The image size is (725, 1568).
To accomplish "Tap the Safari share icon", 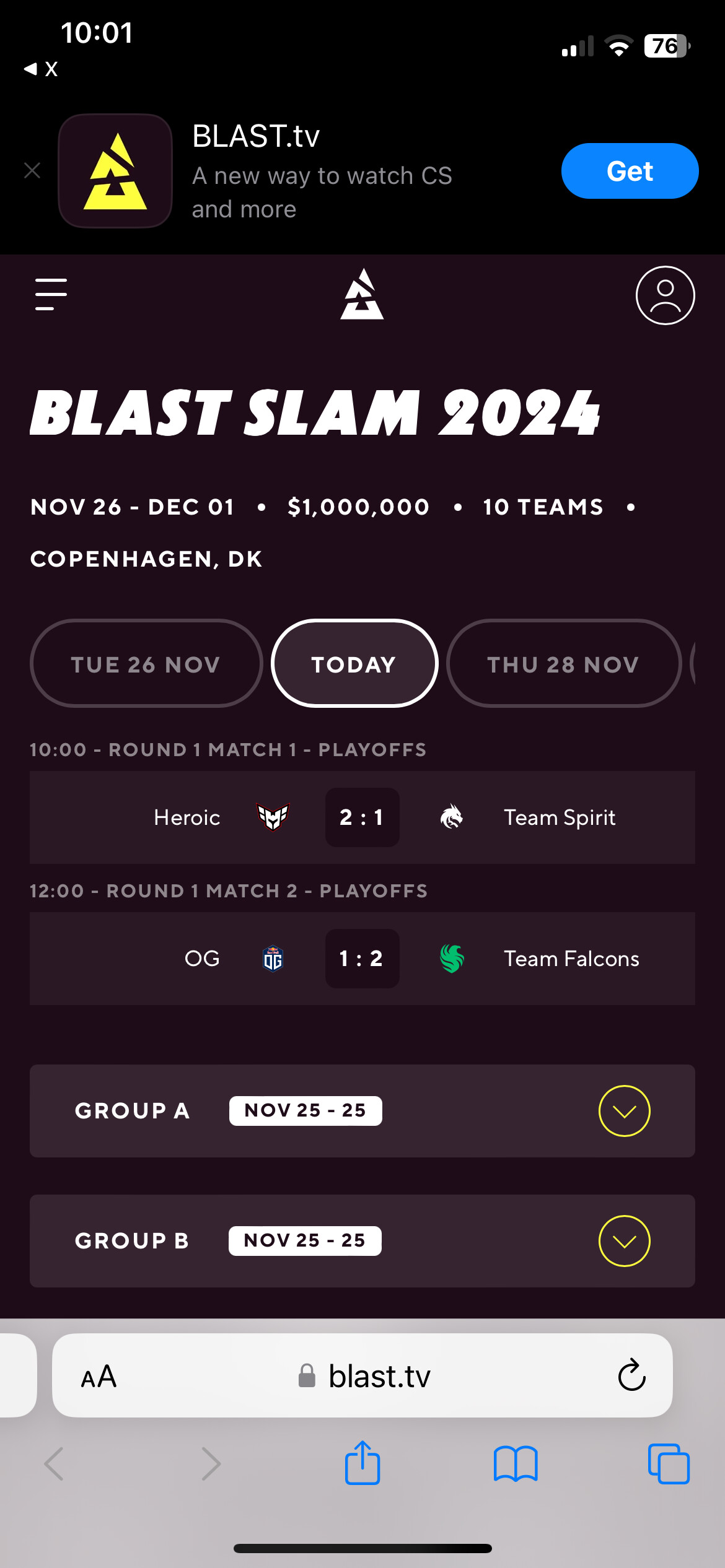I will click(x=362, y=1463).
